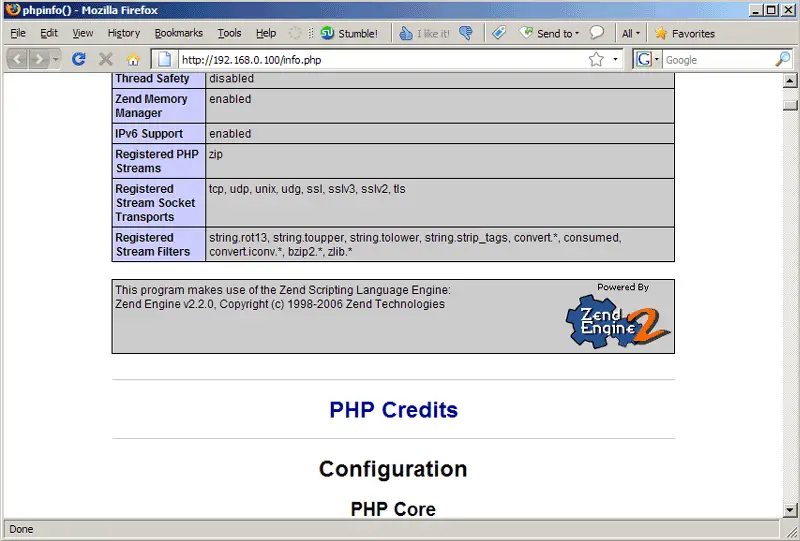Click the Zend Memory Manager label
This screenshot has width=800, height=541.
click(151, 106)
